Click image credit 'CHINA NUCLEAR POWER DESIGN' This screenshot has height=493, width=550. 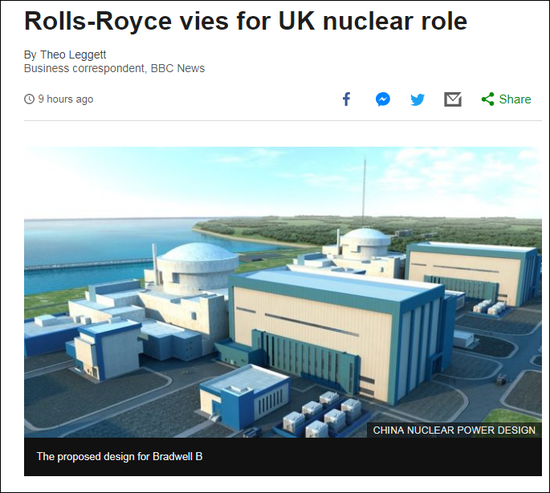tap(454, 430)
